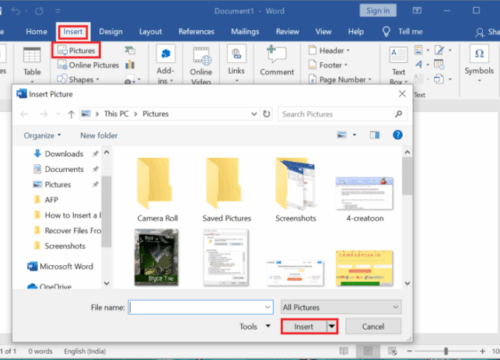Click the Cancel button
The width and height of the screenshot is (500, 360).
click(x=373, y=326)
